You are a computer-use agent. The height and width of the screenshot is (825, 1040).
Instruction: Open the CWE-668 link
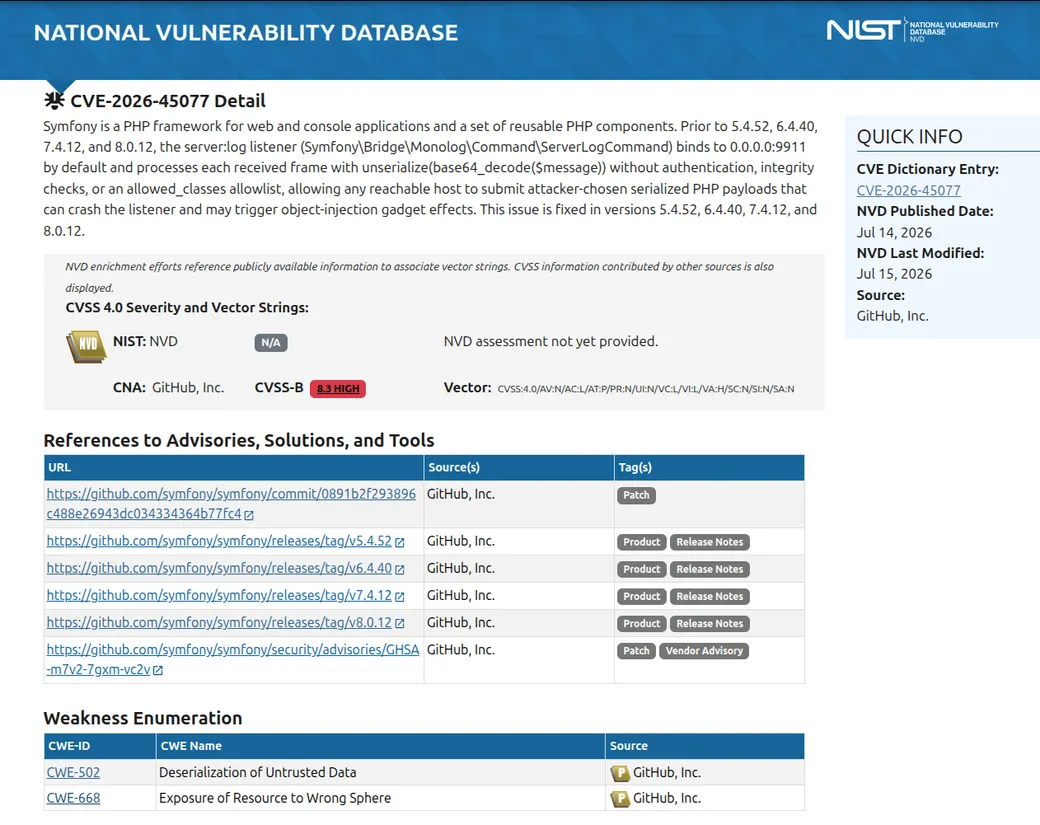coord(73,798)
